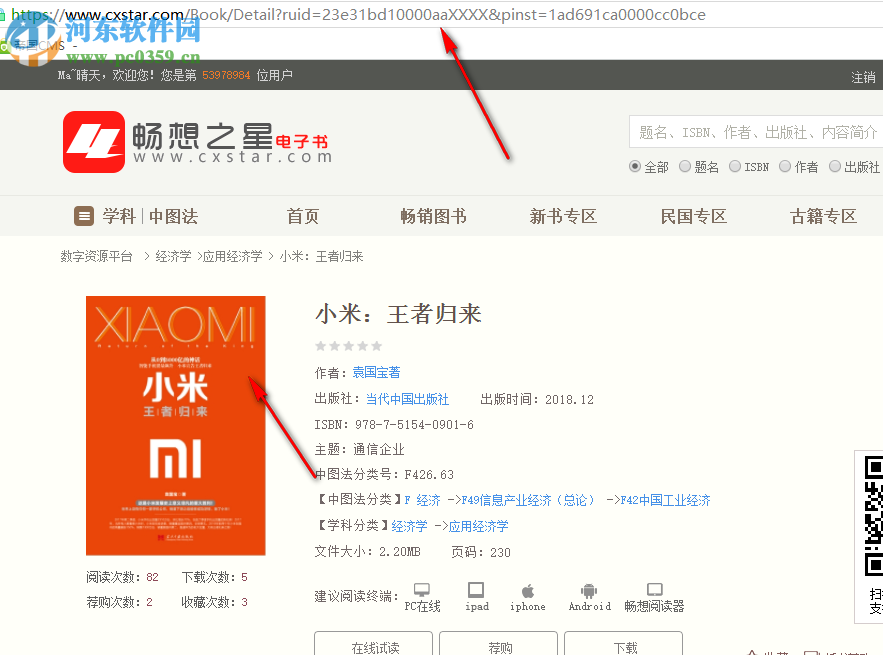This screenshot has width=883, height=655.
Task: Click the 小米：王者归来 breadcrumb text
Action: coord(322,257)
